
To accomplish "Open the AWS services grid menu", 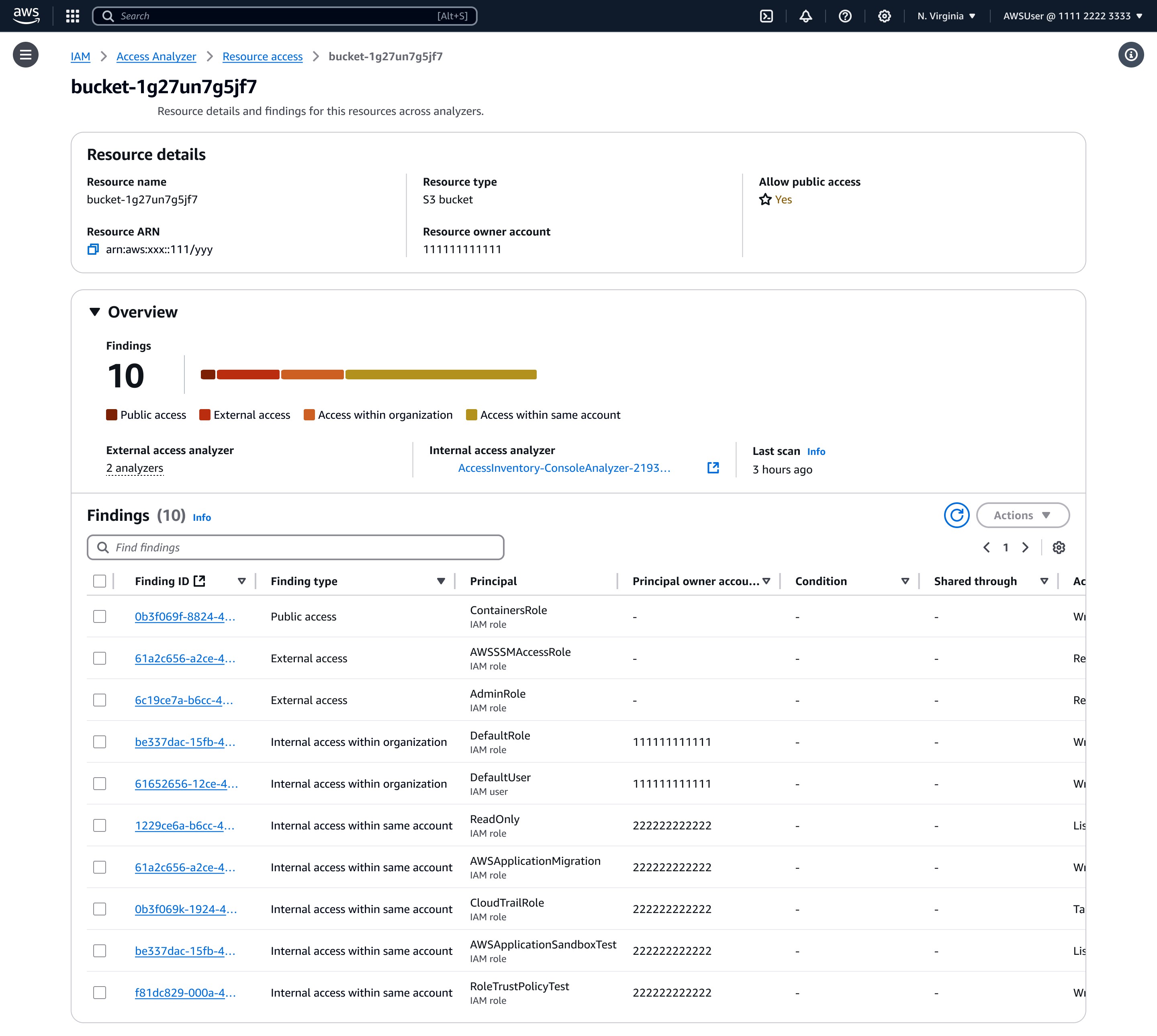I will tap(72, 16).
